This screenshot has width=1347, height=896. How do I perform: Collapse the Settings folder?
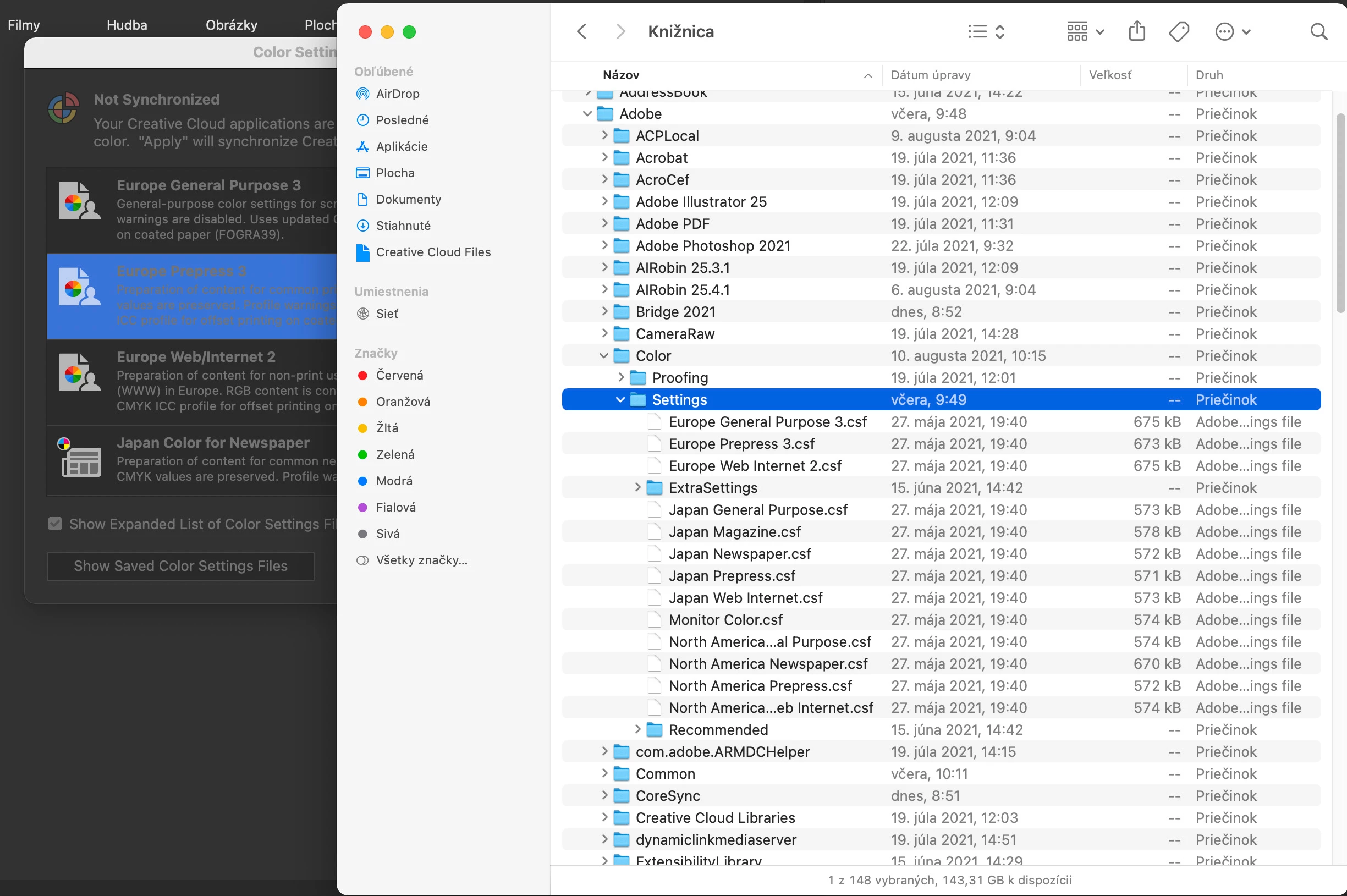click(x=620, y=400)
